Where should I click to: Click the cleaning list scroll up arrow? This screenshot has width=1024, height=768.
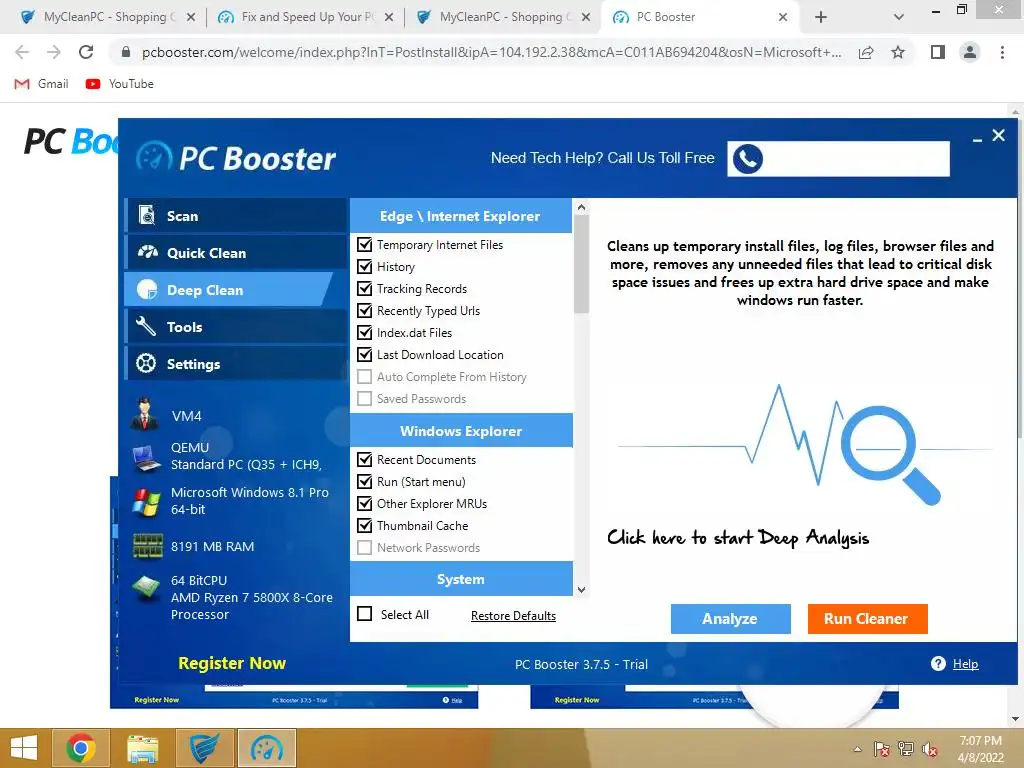pyautogui.click(x=581, y=207)
